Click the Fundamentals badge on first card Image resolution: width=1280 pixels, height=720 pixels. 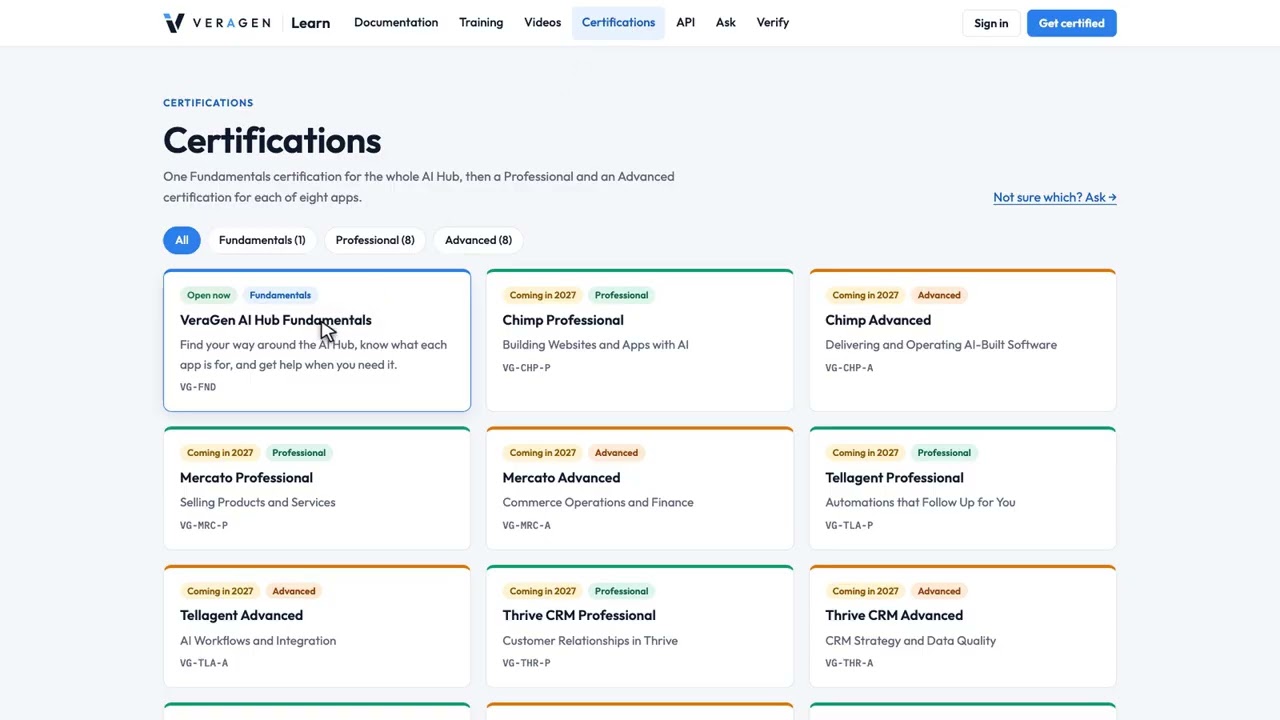click(280, 295)
